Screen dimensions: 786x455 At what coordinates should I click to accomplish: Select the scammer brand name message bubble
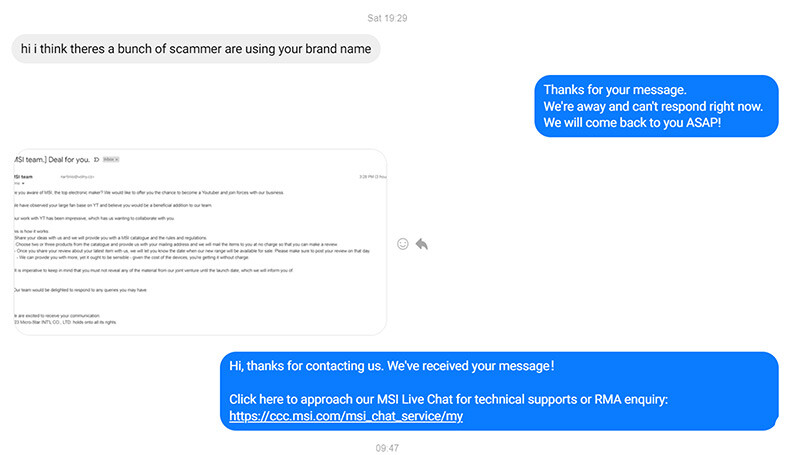pyautogui.click(x=195, y=49)
